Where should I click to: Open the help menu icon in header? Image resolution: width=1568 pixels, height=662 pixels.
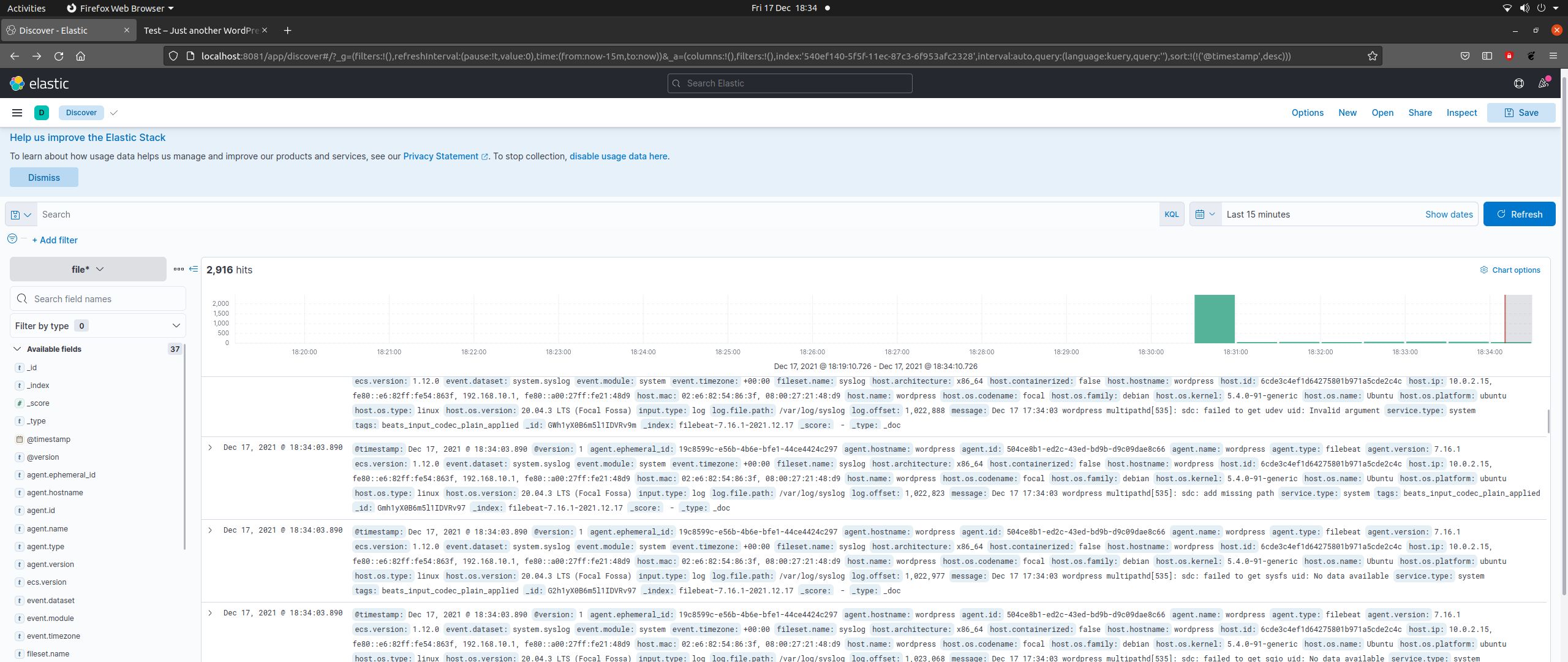click(1518, 83)
